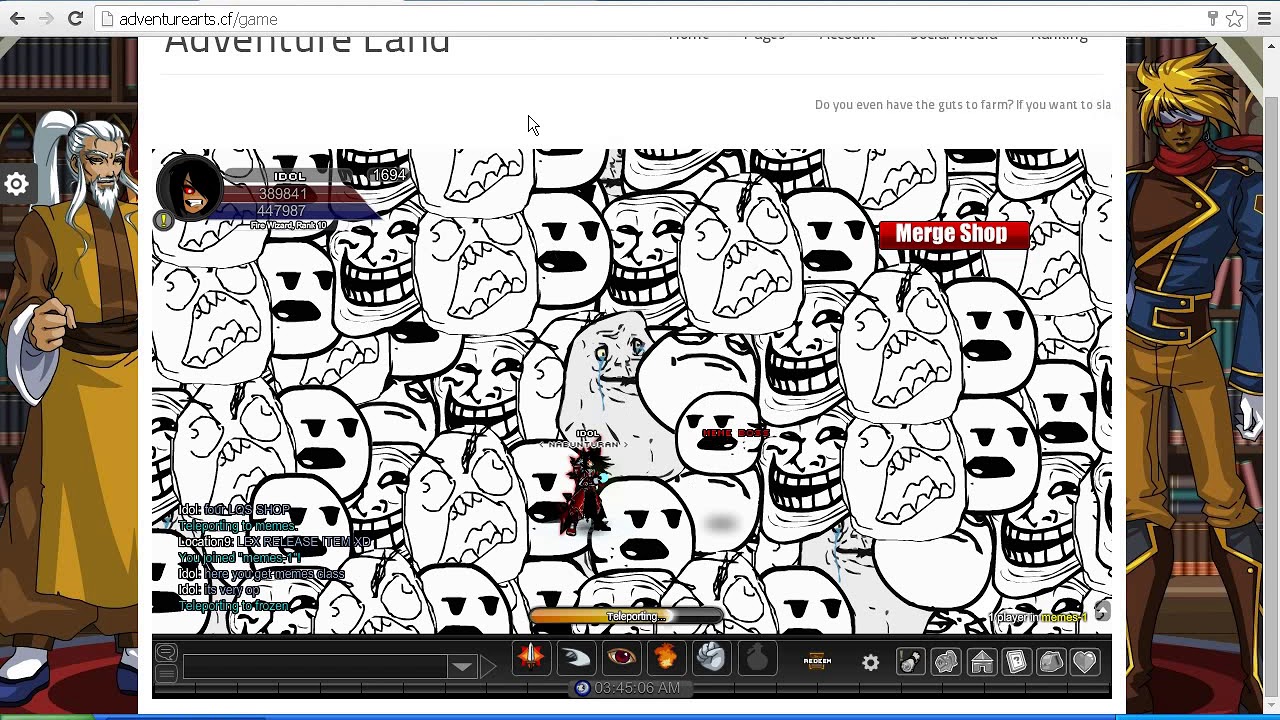The height and width of the screenshot is (720, 1280).
Task: Click the blue mana bar showing 447987
Action: click(295, 211)
